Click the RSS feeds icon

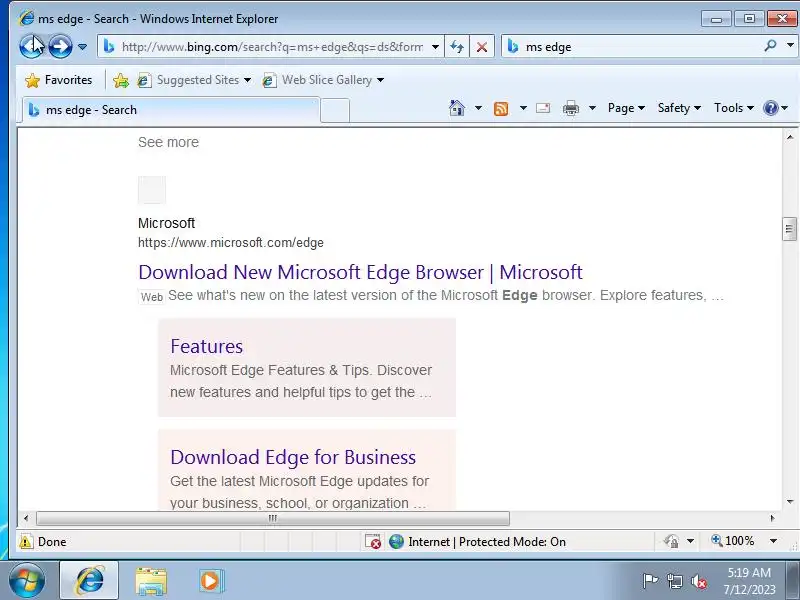(501, 108)
